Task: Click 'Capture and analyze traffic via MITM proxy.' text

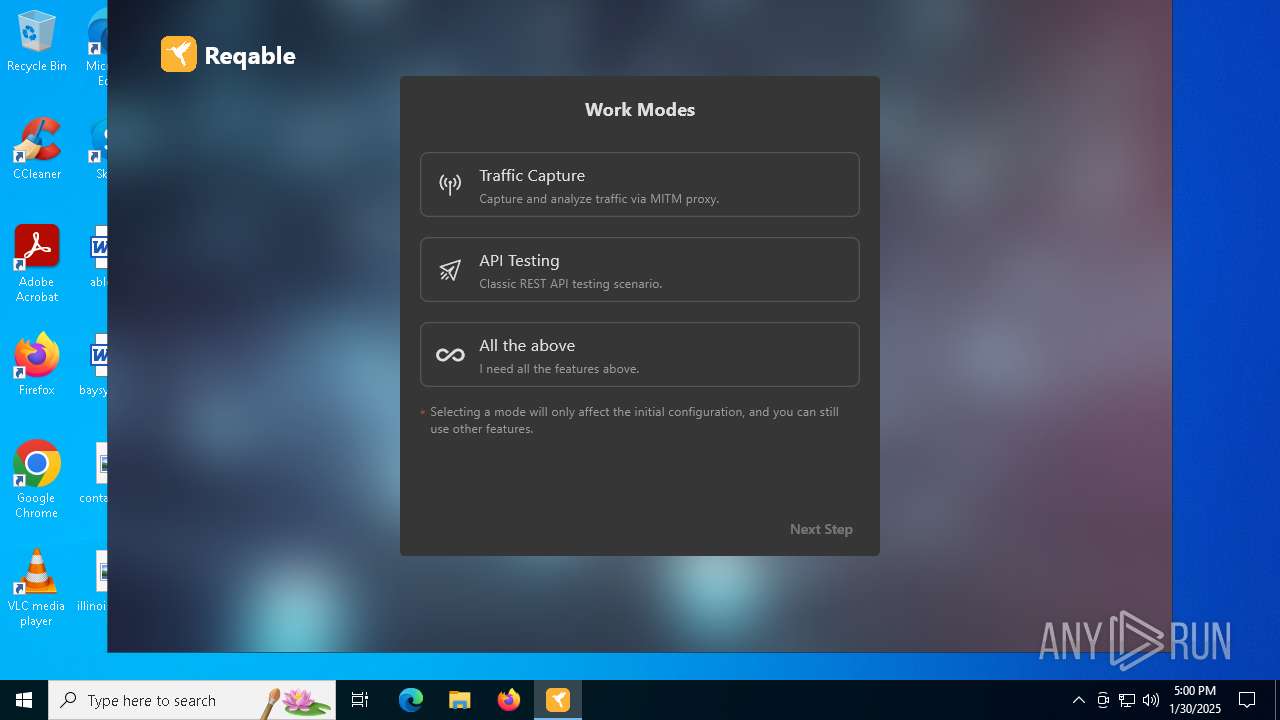Action: (x=599, y=199)
